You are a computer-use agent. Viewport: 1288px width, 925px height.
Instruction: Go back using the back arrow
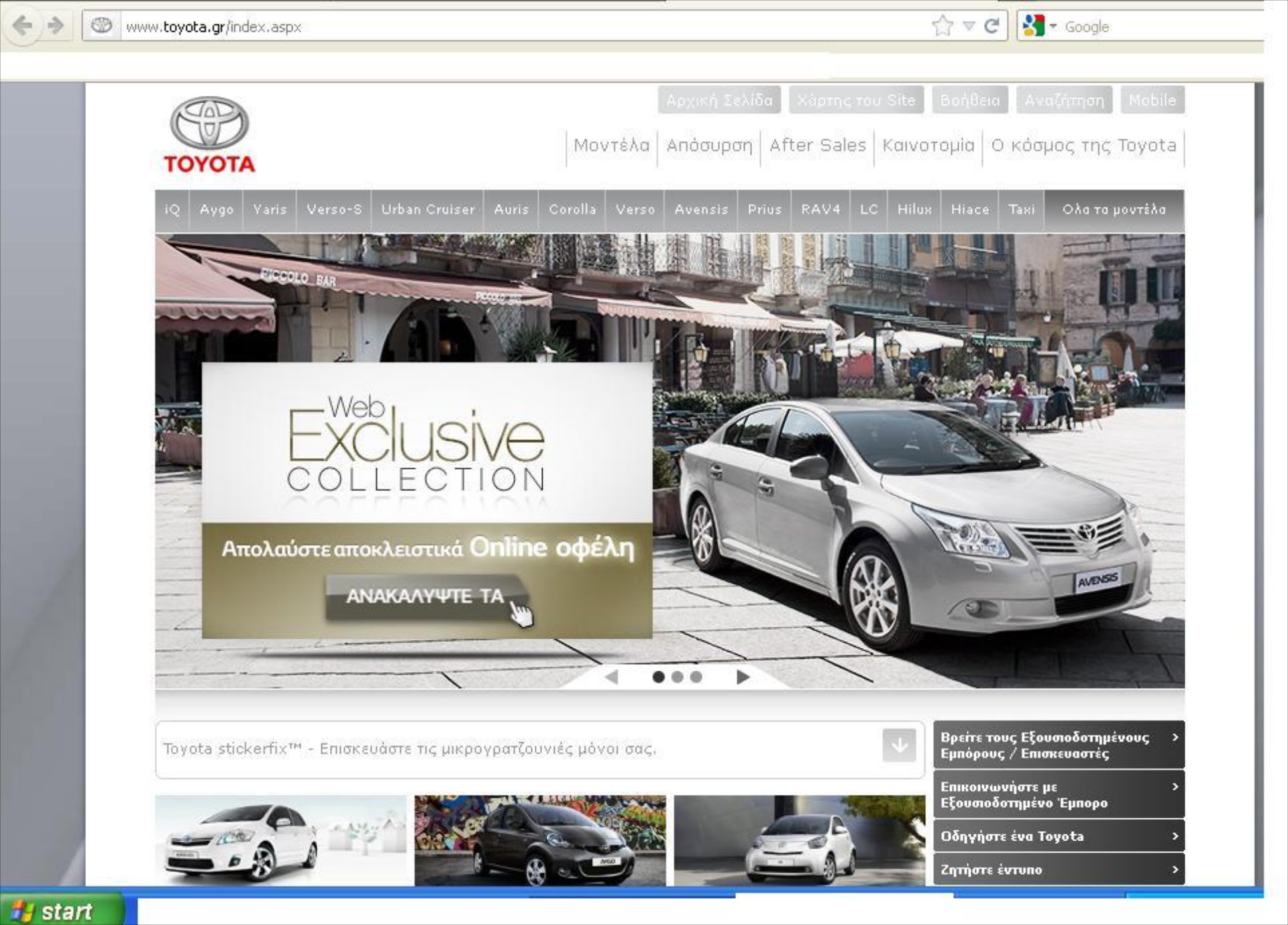tap(23, 25)
